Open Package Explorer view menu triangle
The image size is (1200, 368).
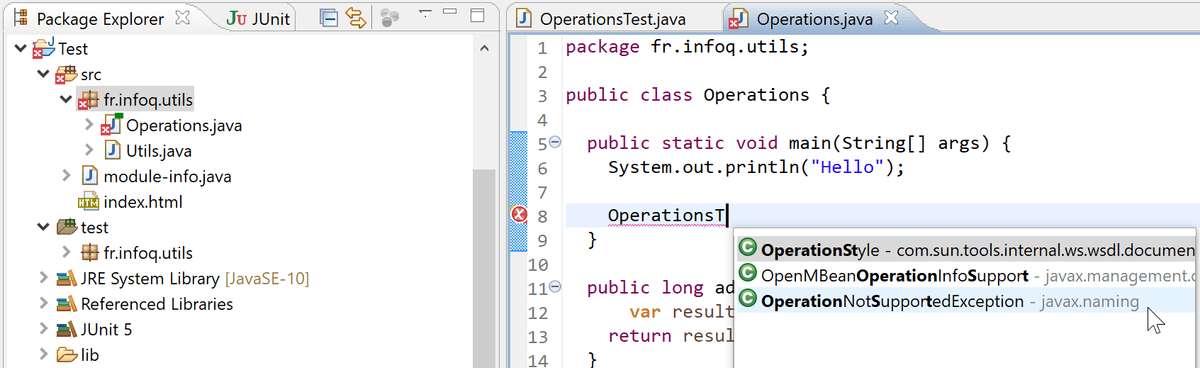coord(424,13)
